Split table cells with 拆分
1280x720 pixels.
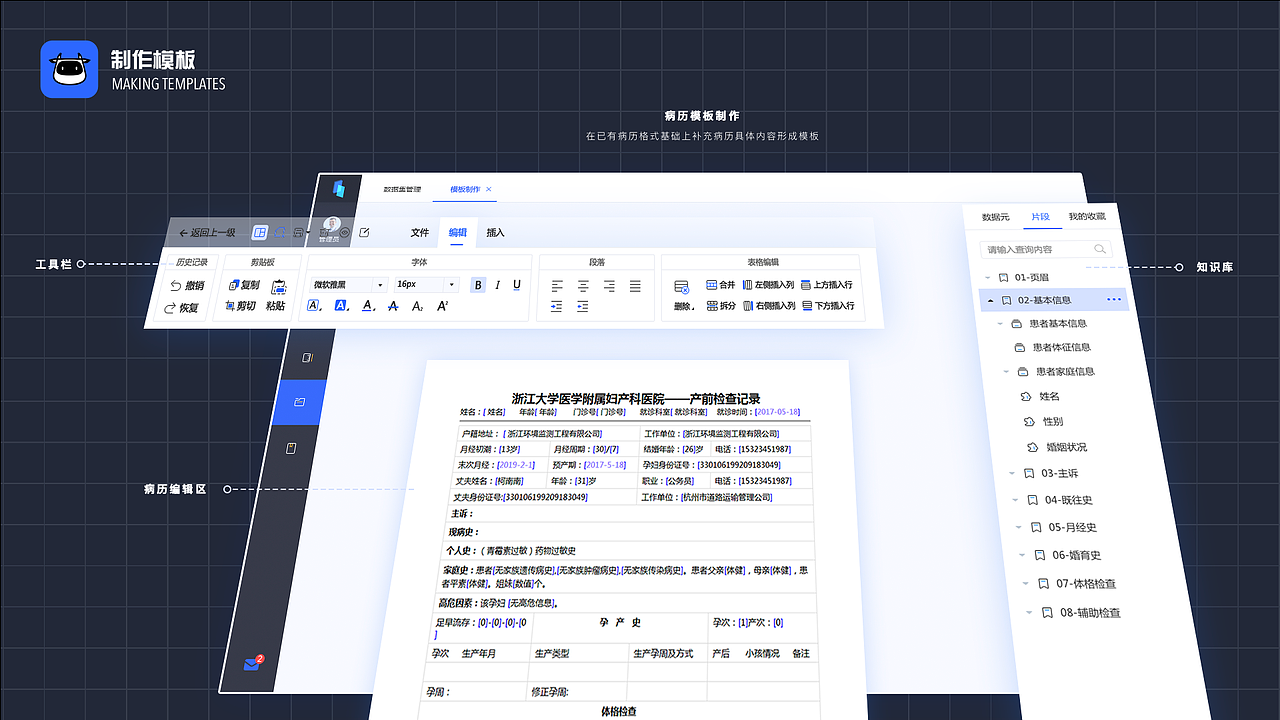721,306
